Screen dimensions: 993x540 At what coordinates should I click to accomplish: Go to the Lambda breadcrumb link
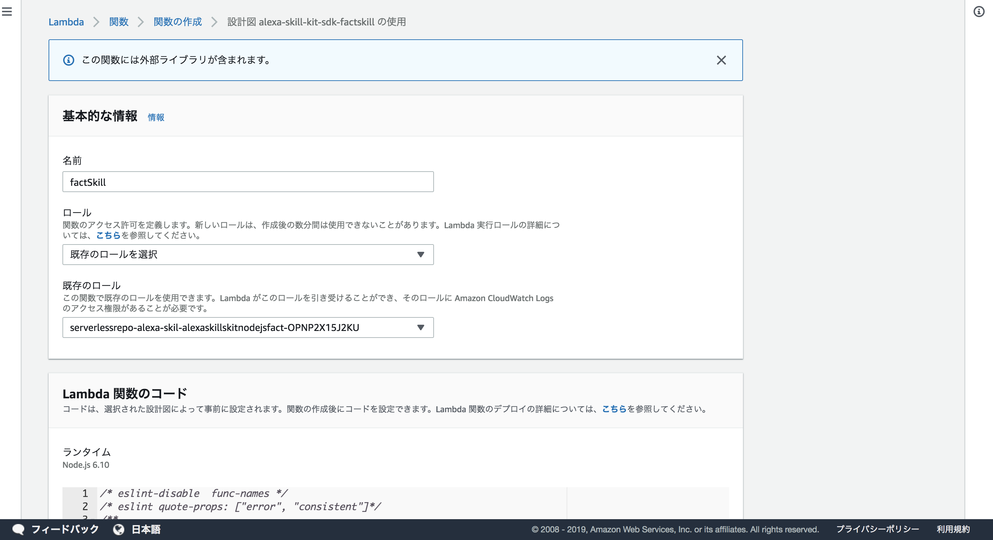tap(66, 22)
